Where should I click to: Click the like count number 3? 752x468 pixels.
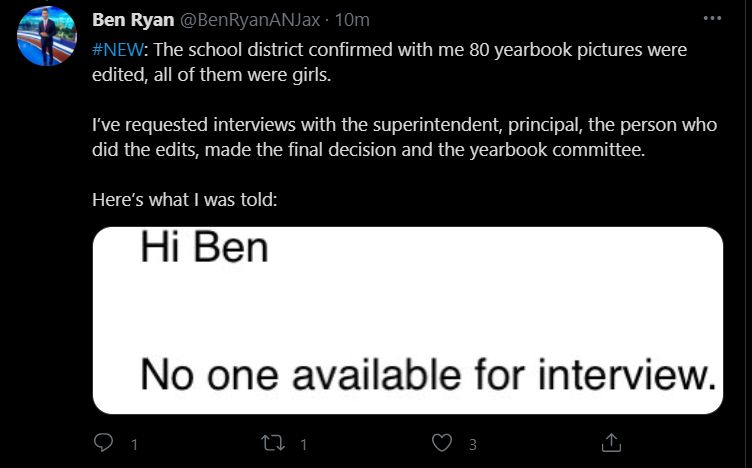pos(473,445)
